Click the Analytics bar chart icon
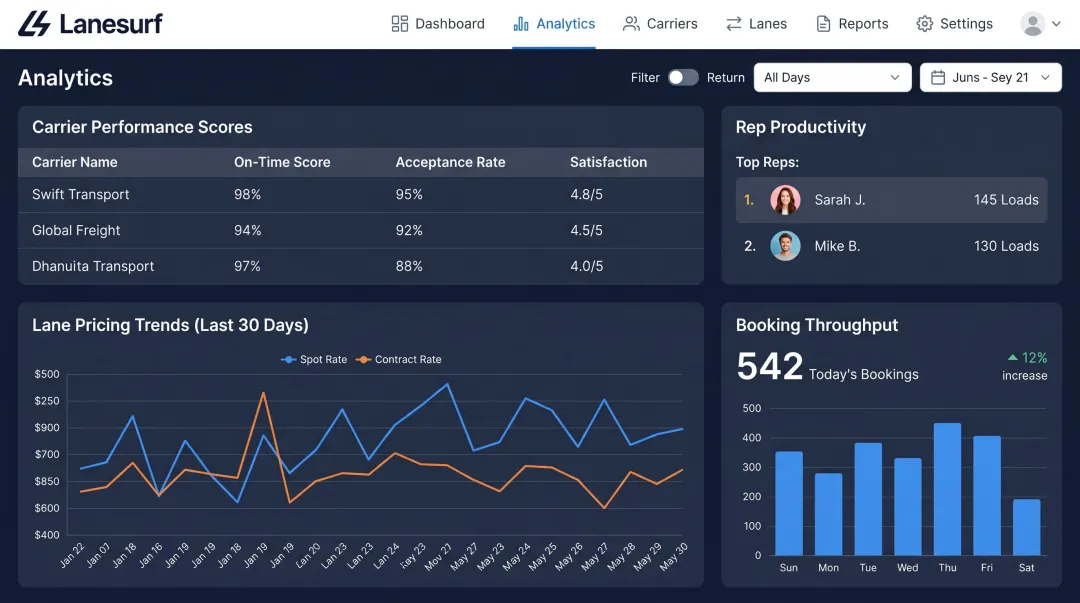 521,24
